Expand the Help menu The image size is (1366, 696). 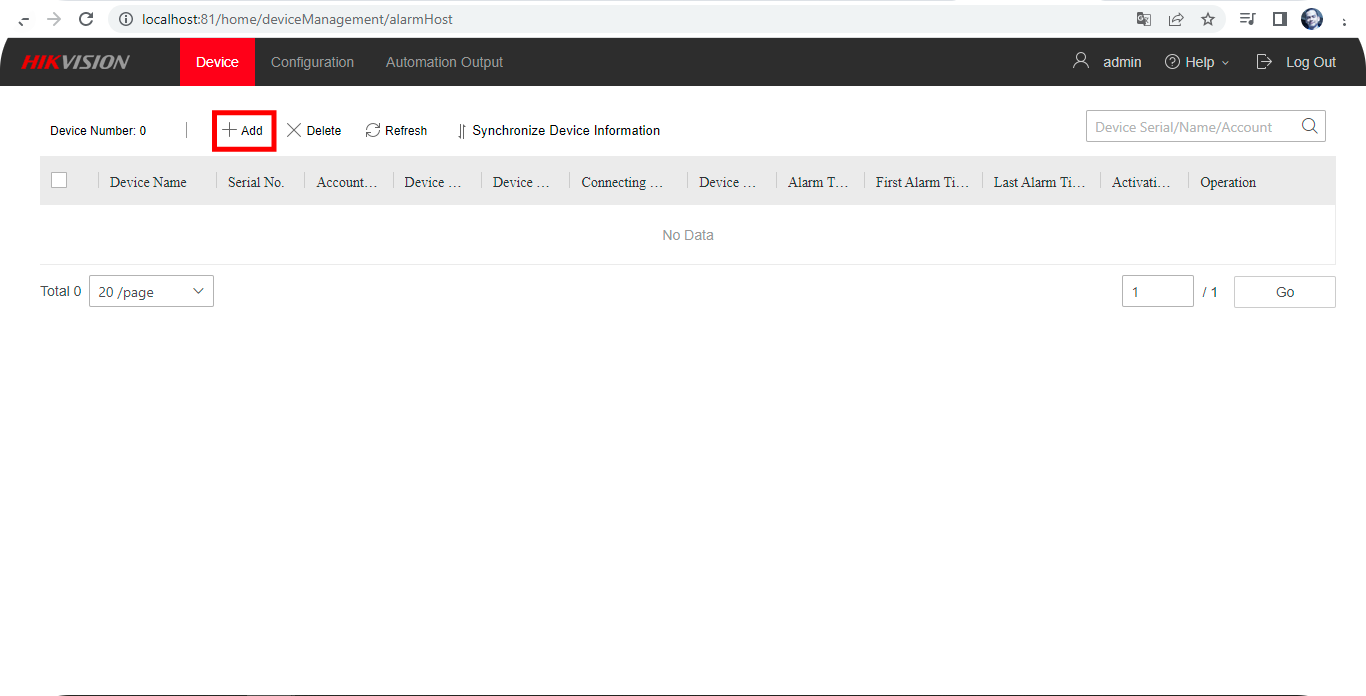(x=1197, y=62)
